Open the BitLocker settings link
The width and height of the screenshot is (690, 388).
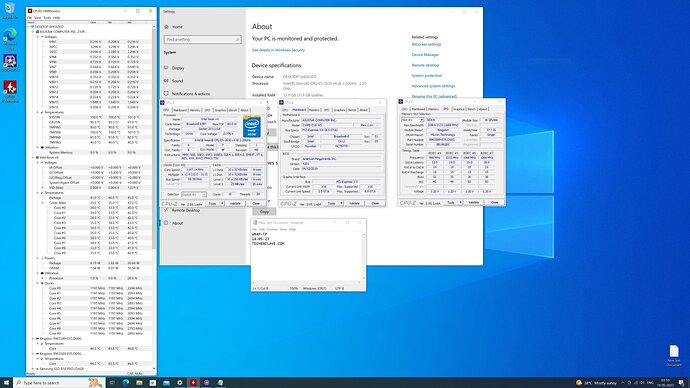(x=426, y=44)
